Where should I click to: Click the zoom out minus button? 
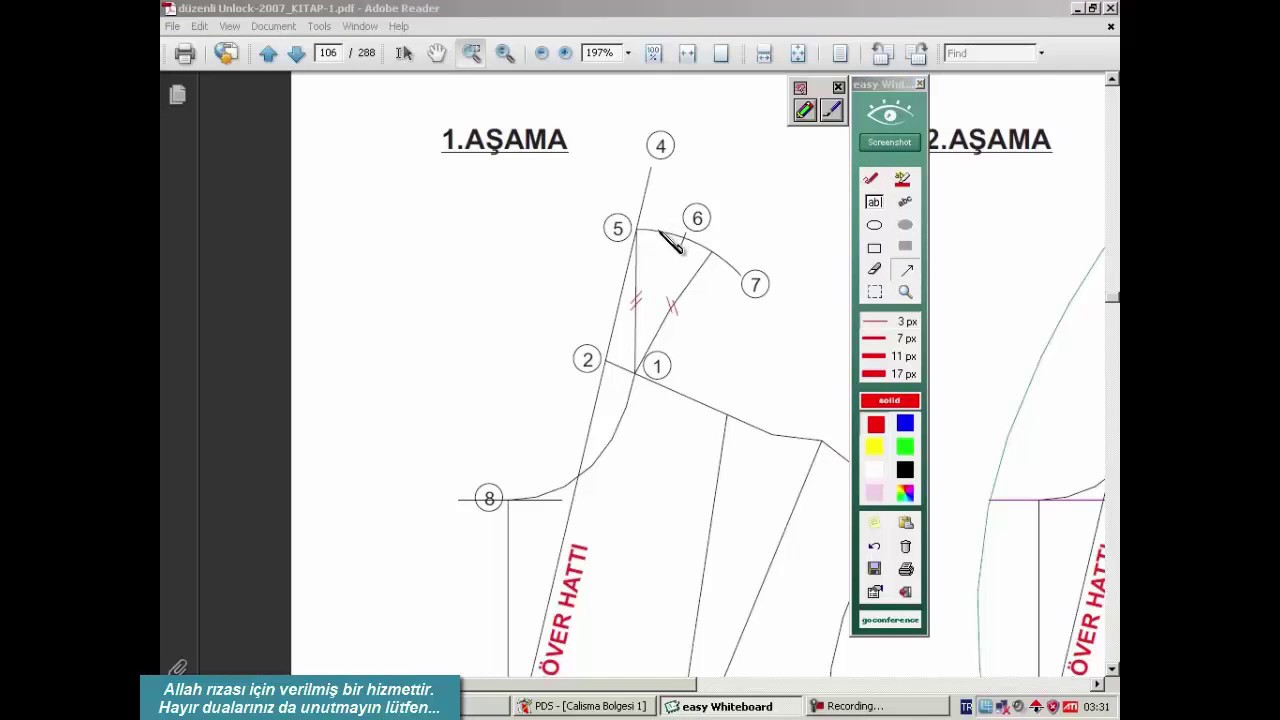coord(542,53)
